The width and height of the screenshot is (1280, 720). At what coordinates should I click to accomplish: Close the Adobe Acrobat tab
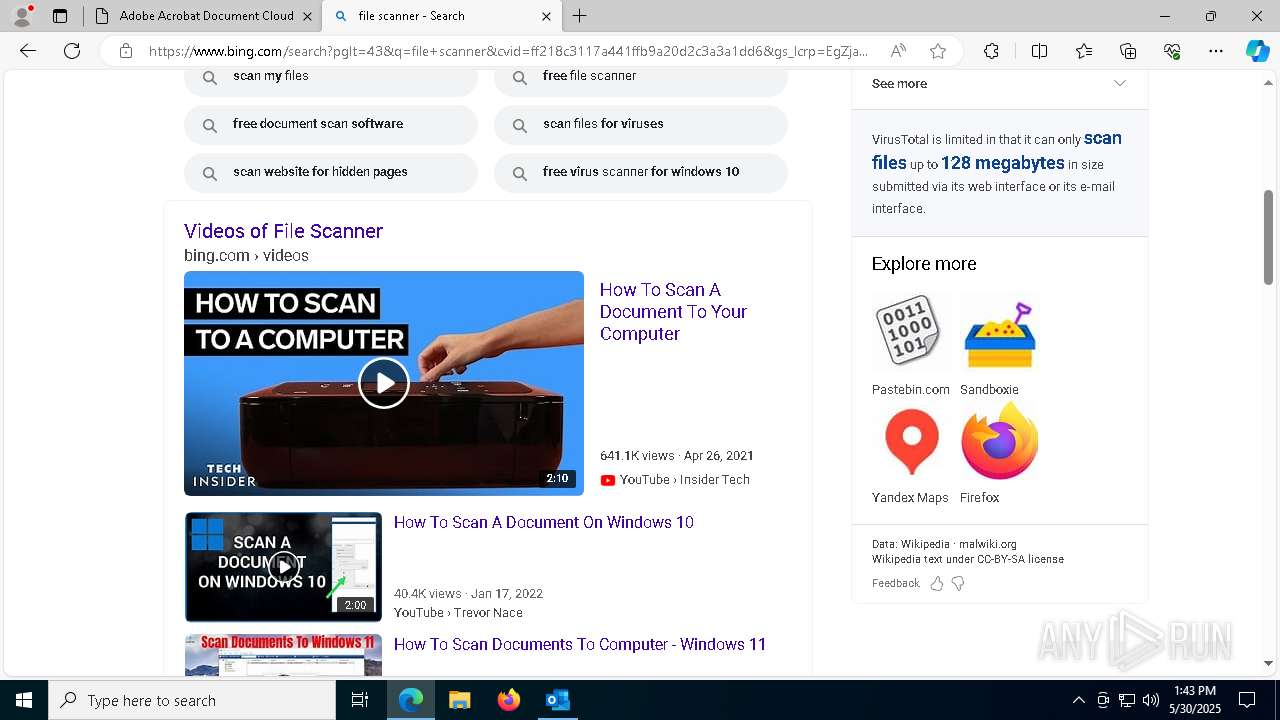coord(307,16)
